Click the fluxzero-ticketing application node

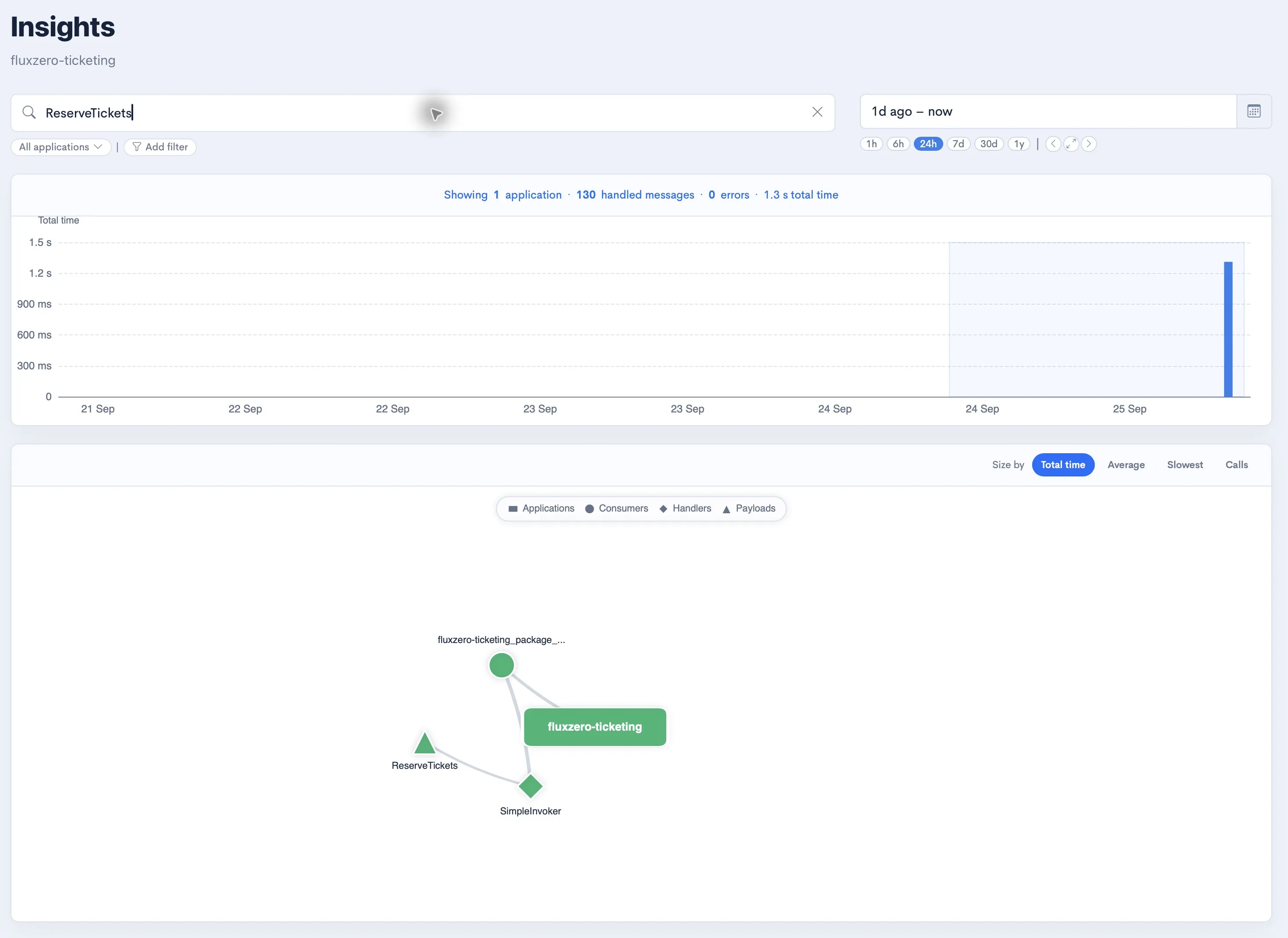pyautogui.click(x=594, y=727)
